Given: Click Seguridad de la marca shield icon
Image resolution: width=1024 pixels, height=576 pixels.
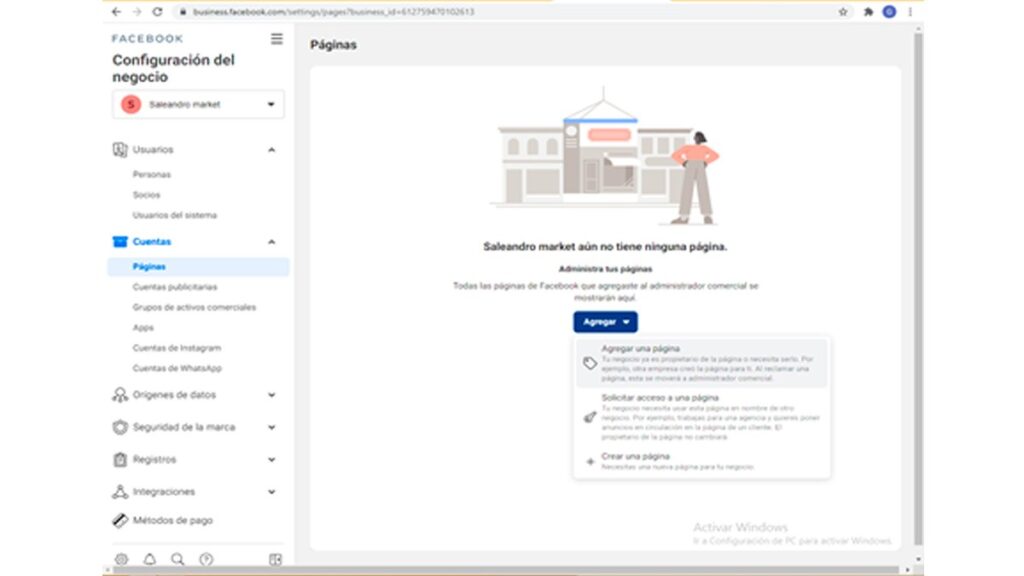Looking at the screenshot, I should (x=120, y=427).
